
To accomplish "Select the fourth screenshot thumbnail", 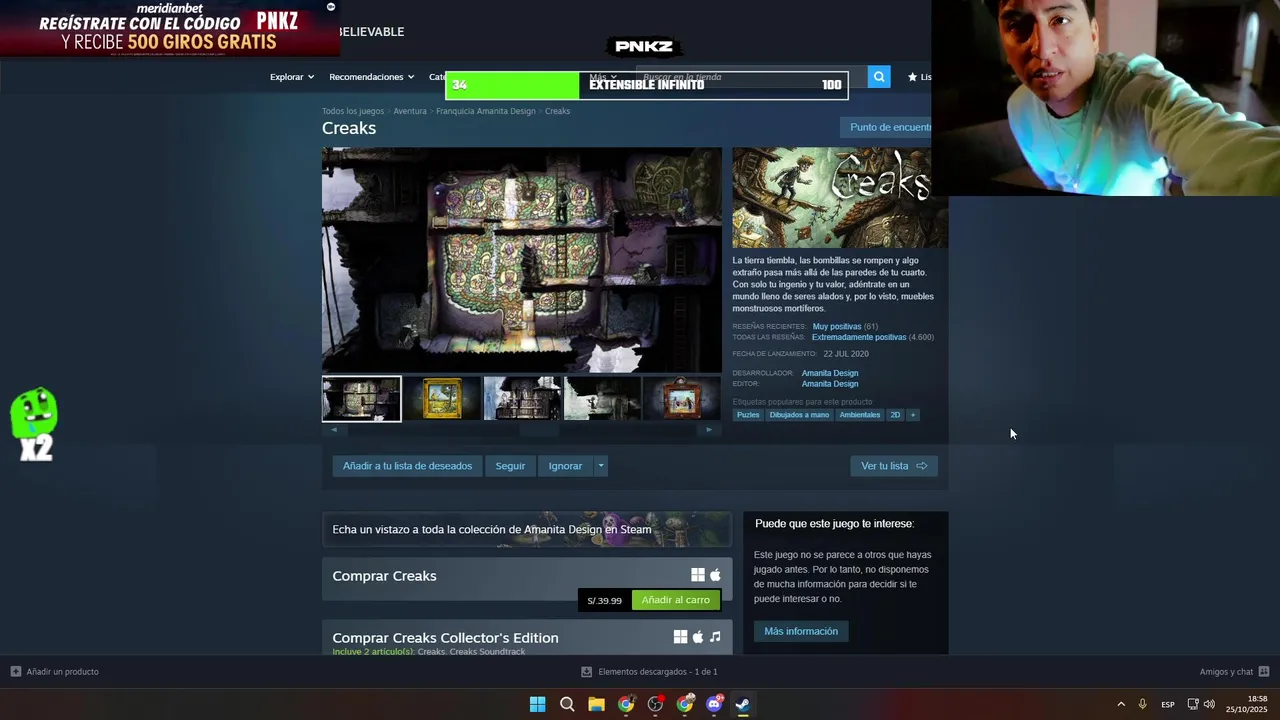I will coord(602,399).
